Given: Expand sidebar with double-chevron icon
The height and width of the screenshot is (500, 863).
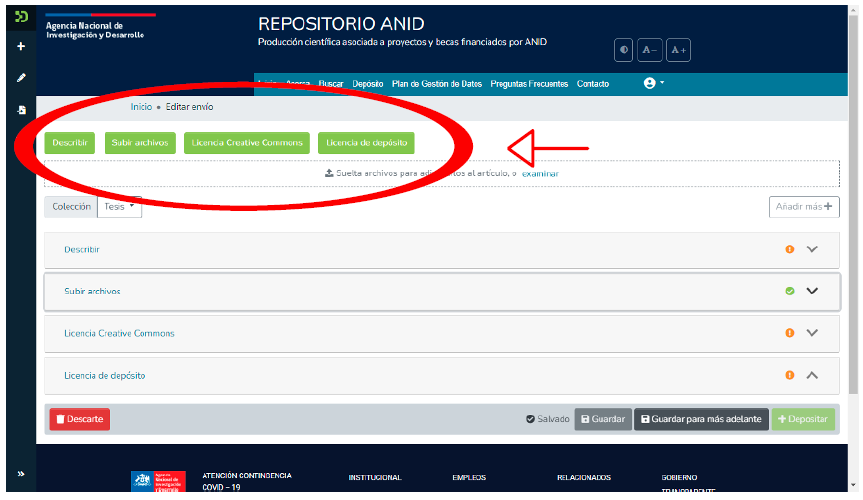Looking at the screenshot, I should point(21,474).
